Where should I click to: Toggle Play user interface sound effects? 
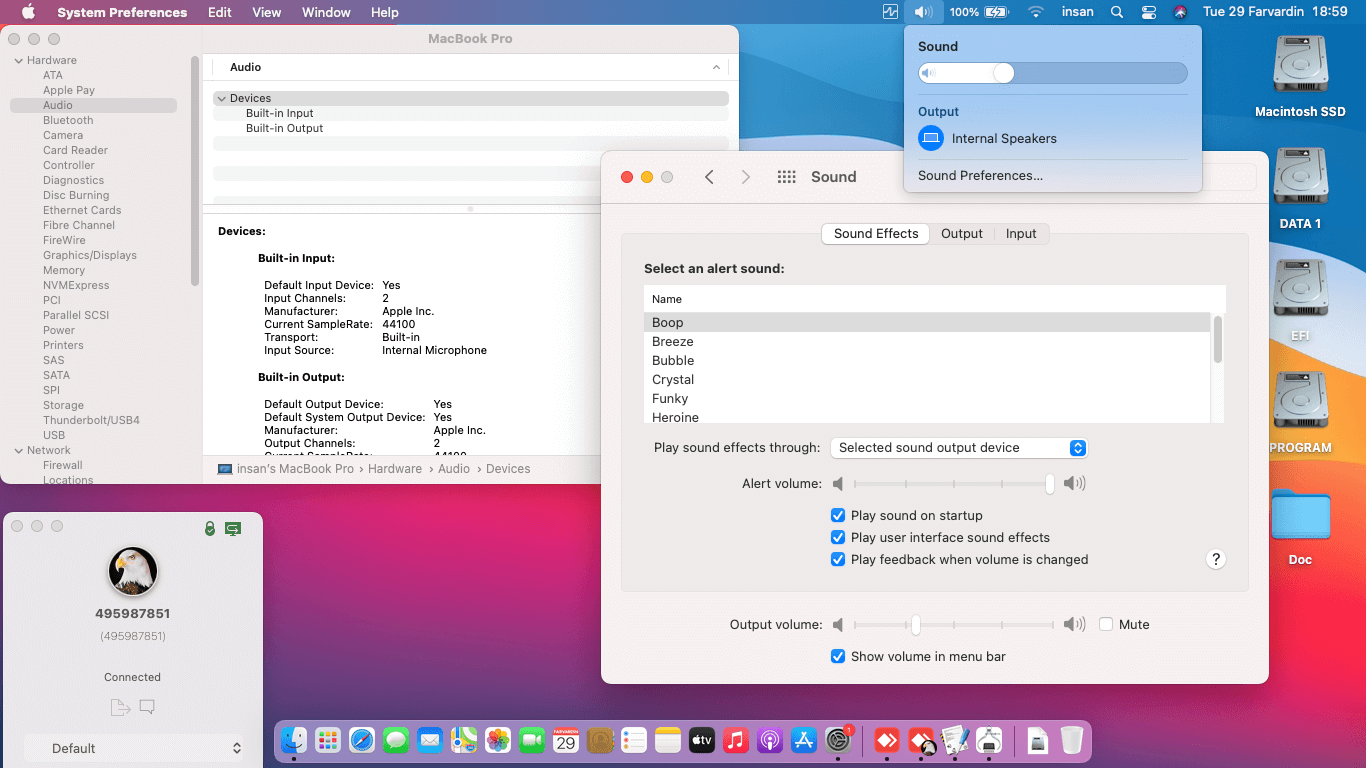pyautogui.click(x=838, y=538)
